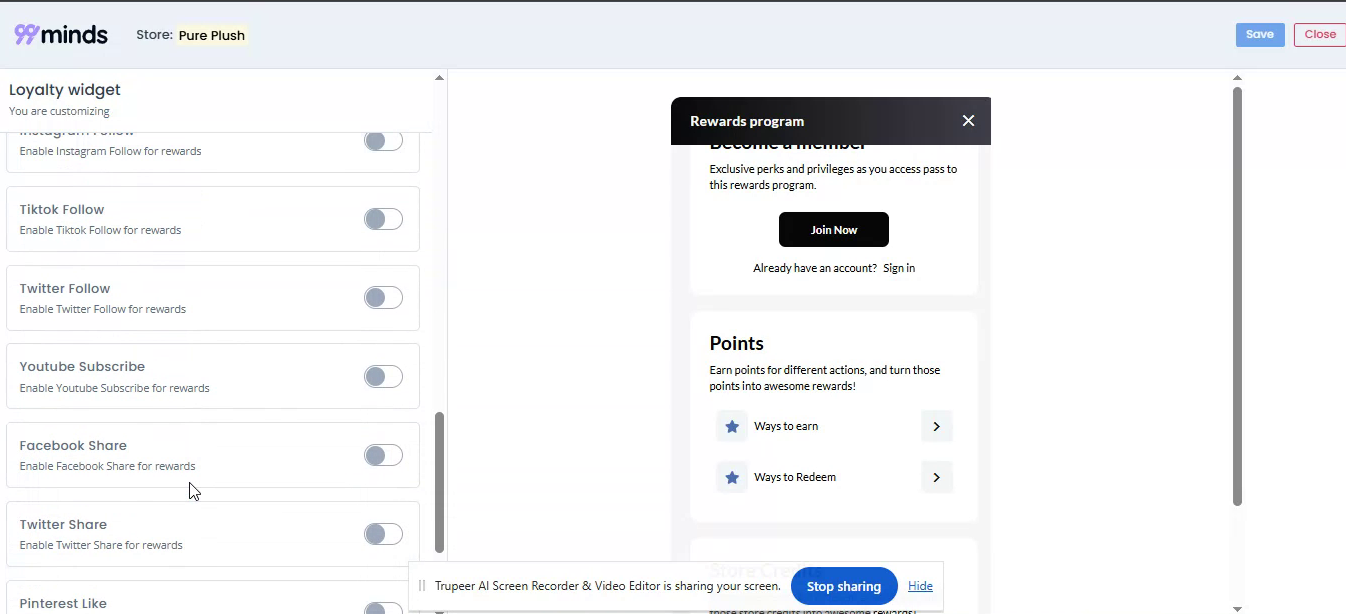Close the Rewards program widget

point(968,121)
